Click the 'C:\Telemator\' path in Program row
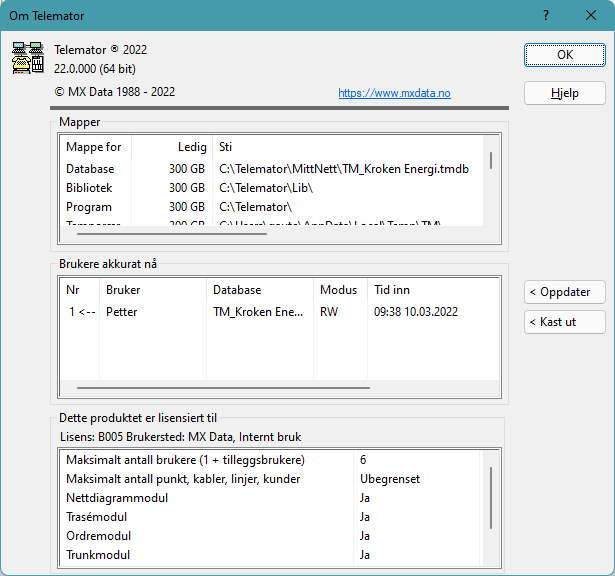The width and height of the screenshot is (615, 576). [x=256, y=207]
